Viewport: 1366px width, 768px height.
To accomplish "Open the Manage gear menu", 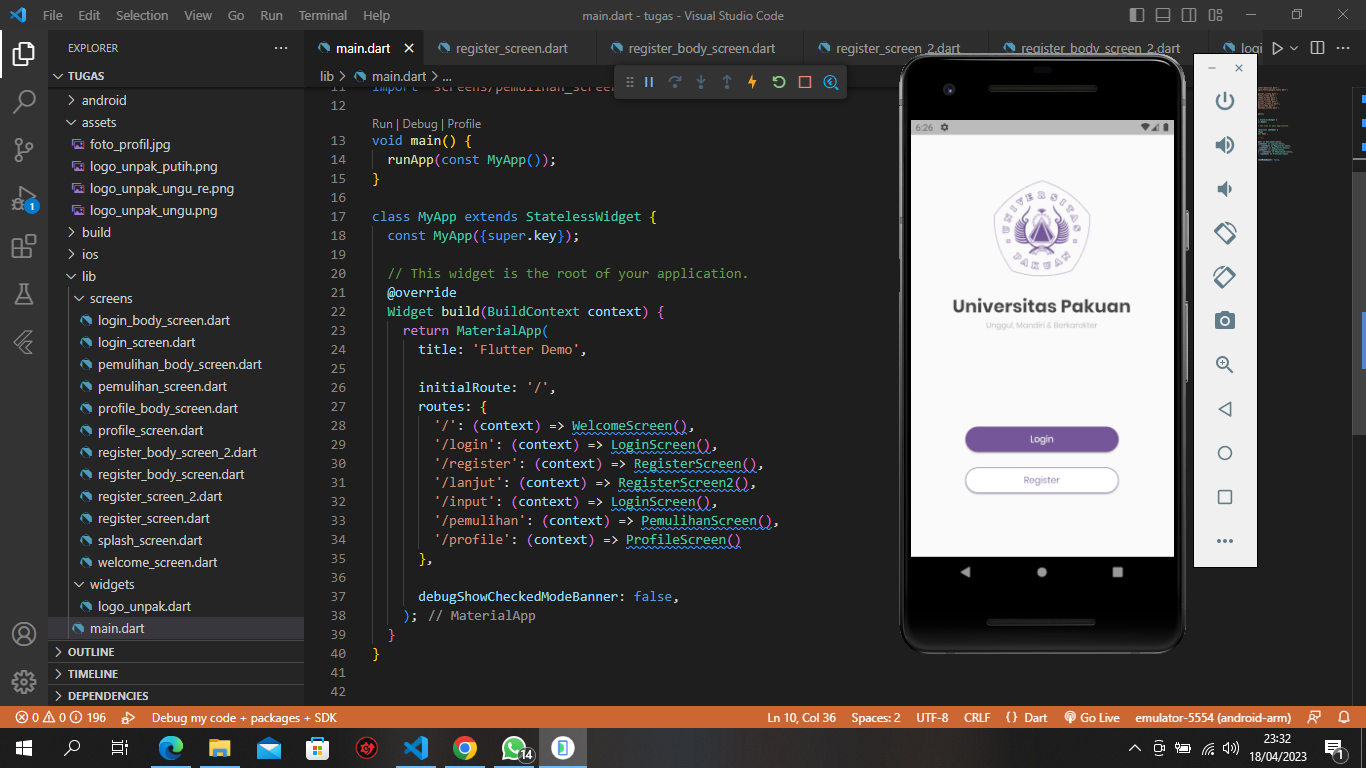I will click(24, 682).
